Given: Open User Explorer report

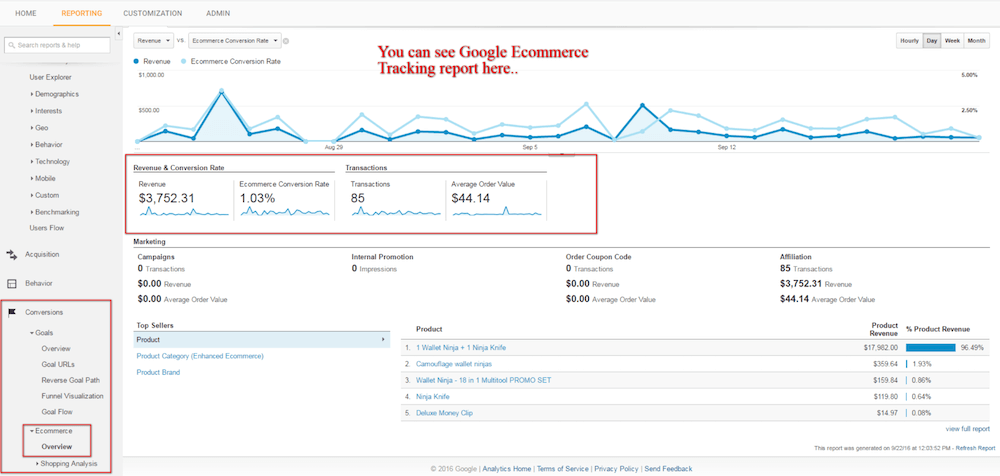Looking at the screenshot, I should point(50,77).
